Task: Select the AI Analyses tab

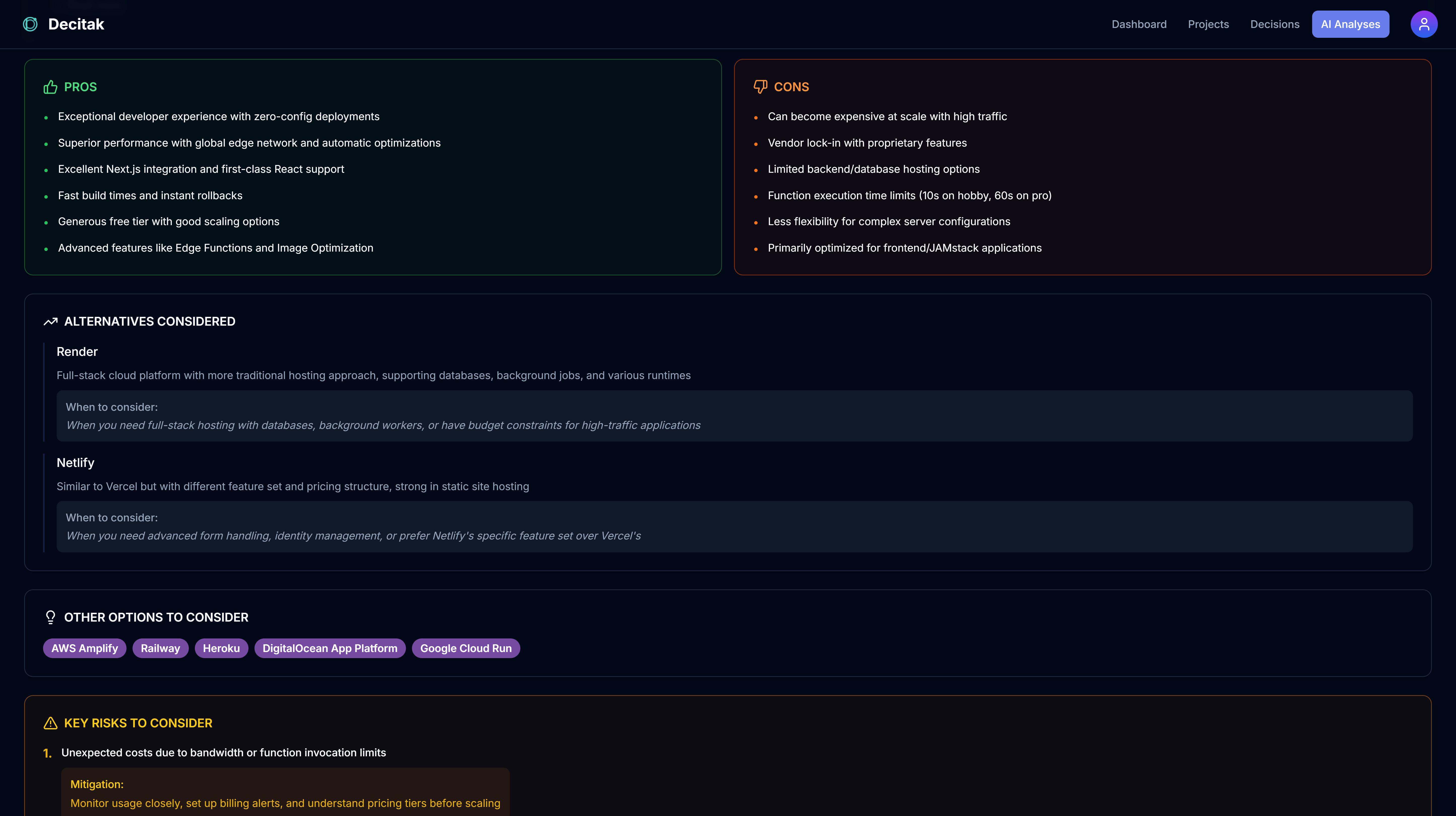Action: [x=1350, y=24]
